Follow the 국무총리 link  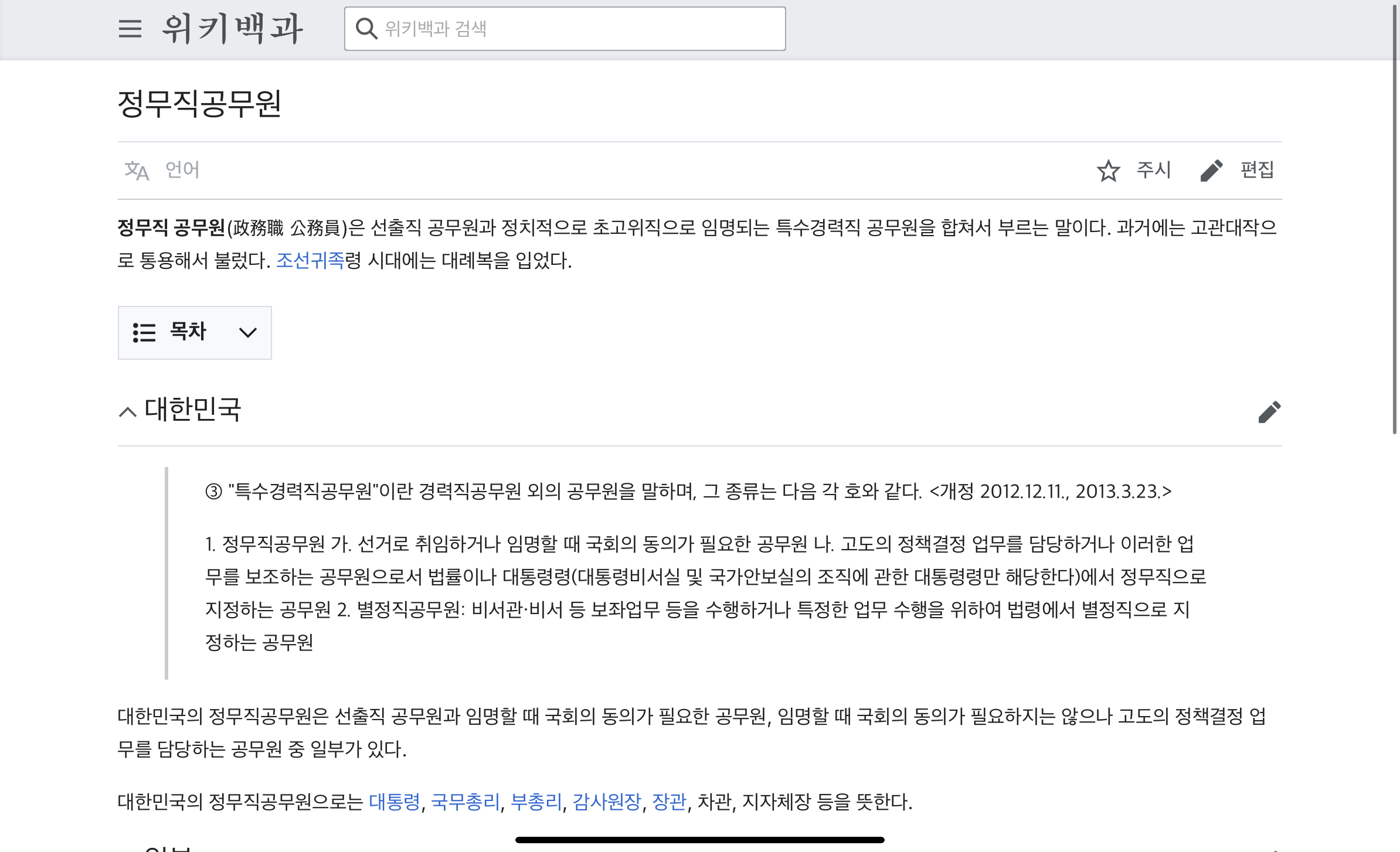pos(465,802)
